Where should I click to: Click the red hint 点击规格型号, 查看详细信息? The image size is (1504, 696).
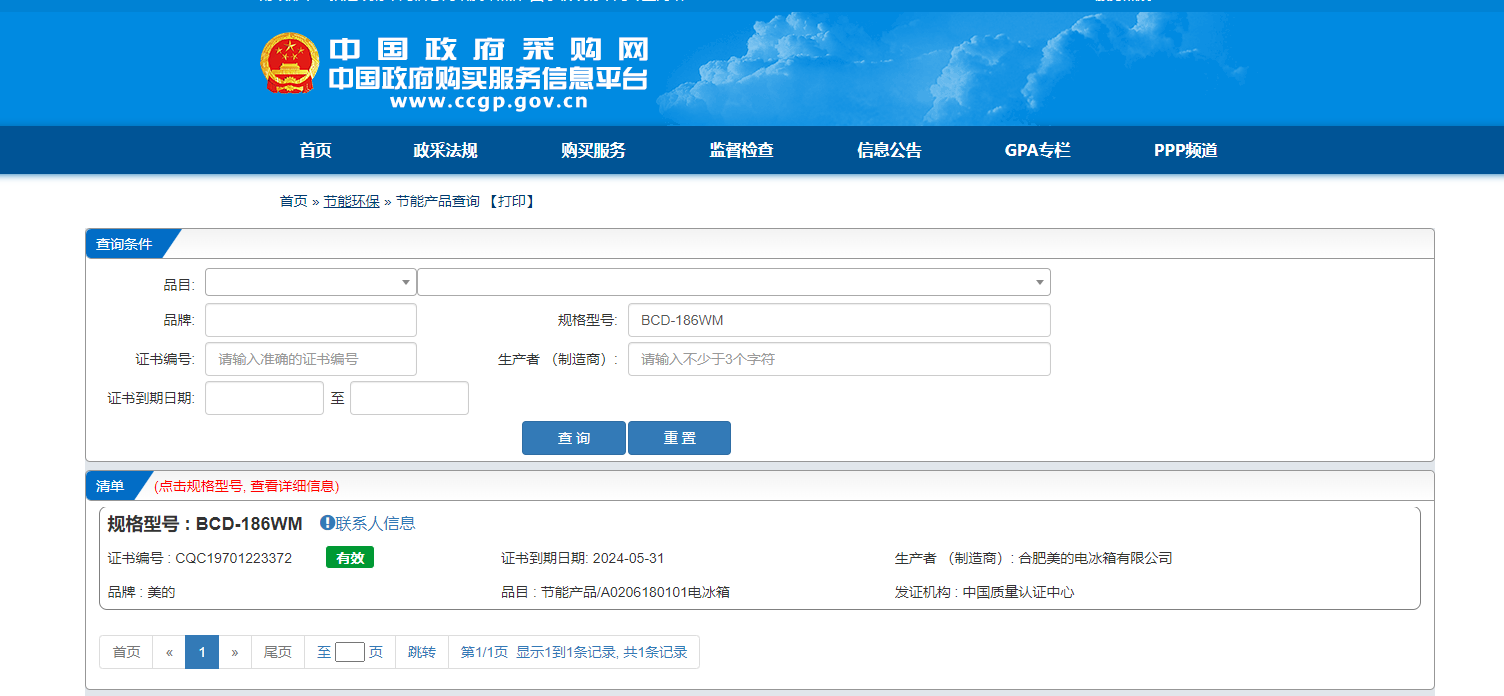(x=247, y=486)
